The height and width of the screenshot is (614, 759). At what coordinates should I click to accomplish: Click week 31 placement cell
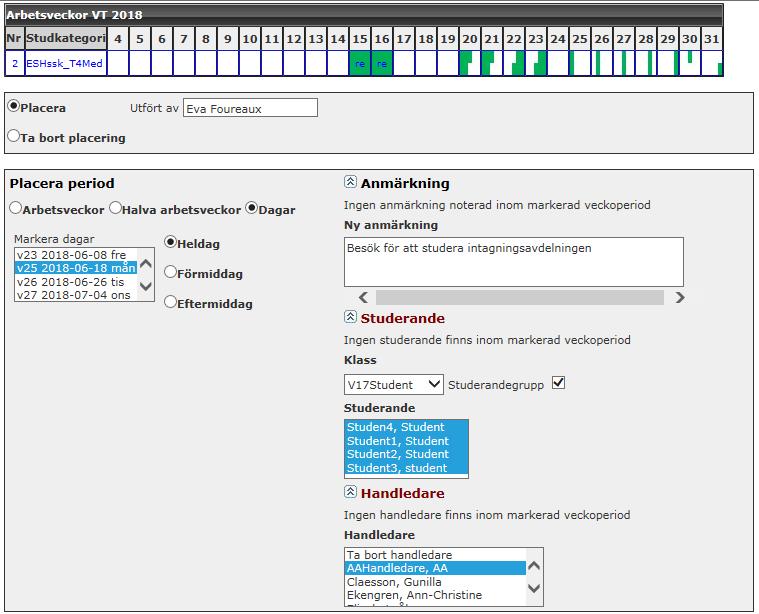click(712, 63)
